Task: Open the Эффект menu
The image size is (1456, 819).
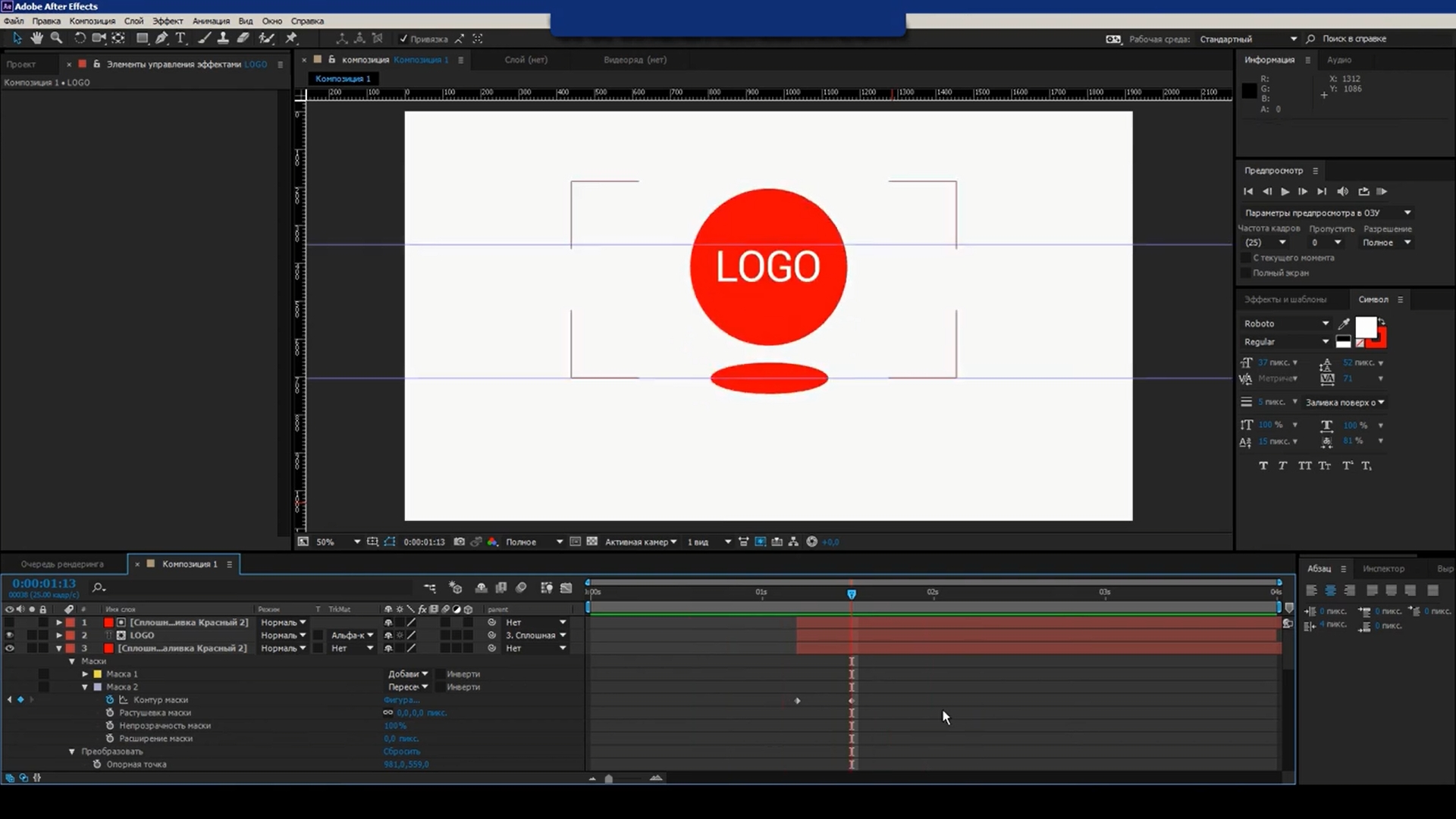Action: coord(168,21)
